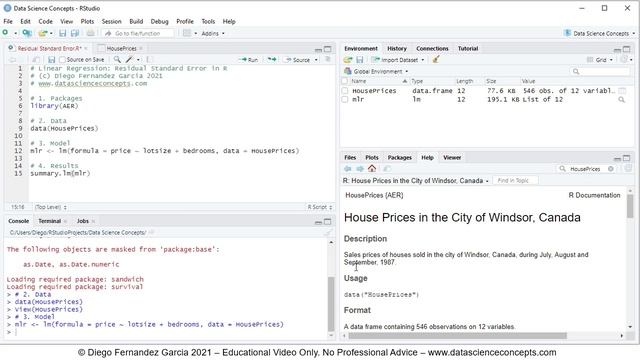Check the HousePrices row checkbox in Environment
This screenshot has height=360, width=640.
tap(345, 91)
